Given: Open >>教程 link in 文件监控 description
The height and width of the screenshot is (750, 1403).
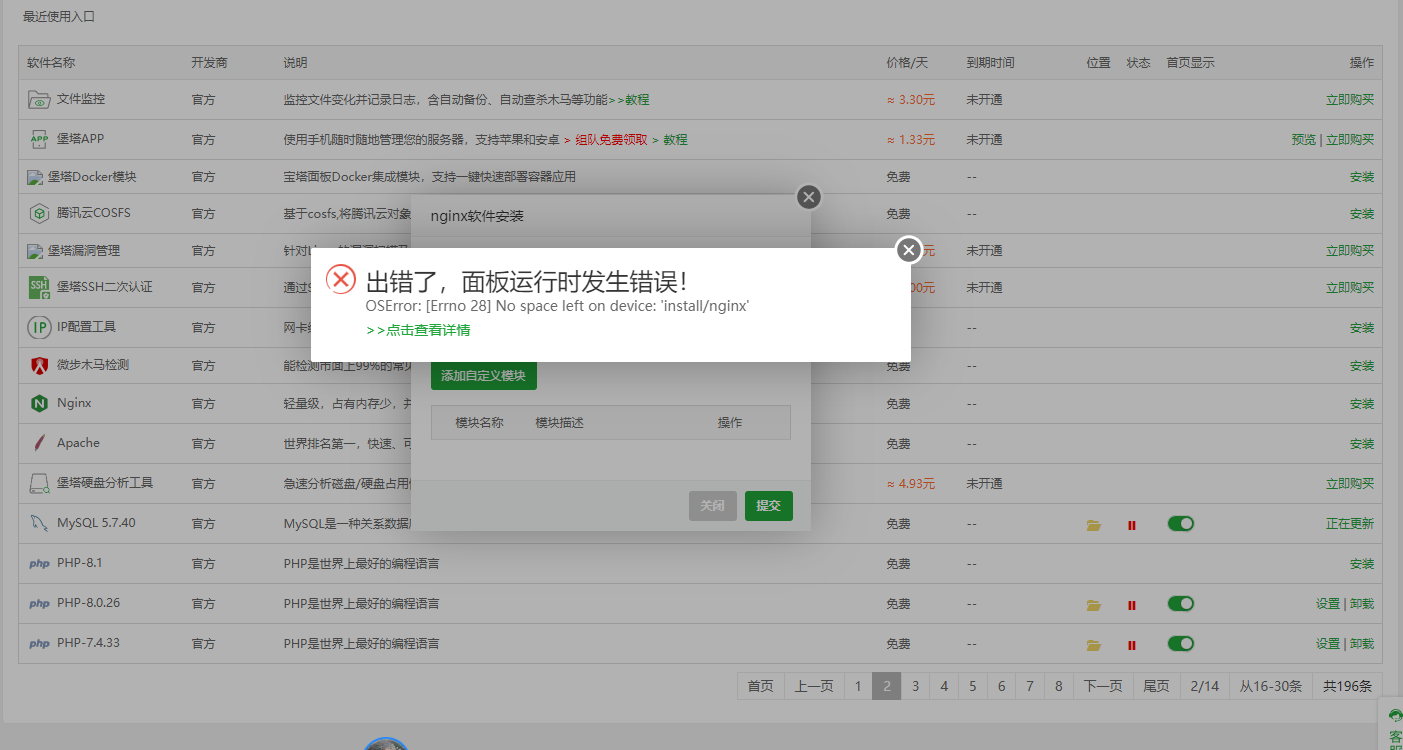Looking at the screenshot, I should click(629, 100).
